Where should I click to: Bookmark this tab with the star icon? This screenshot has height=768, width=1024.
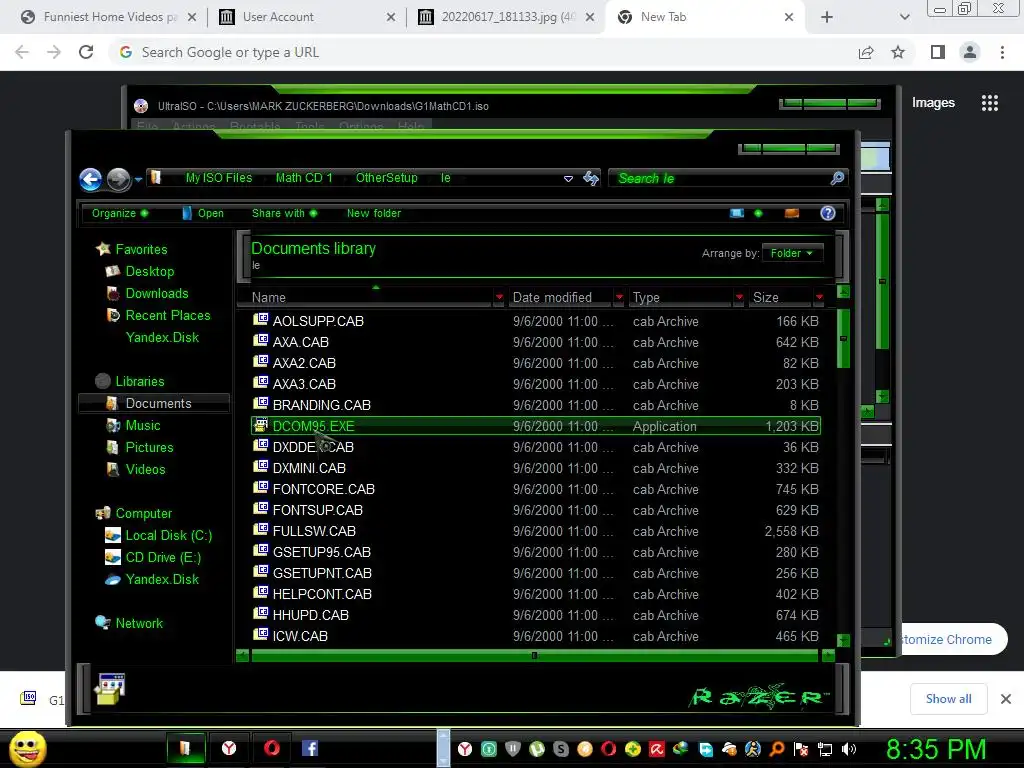tap(898, 52)
